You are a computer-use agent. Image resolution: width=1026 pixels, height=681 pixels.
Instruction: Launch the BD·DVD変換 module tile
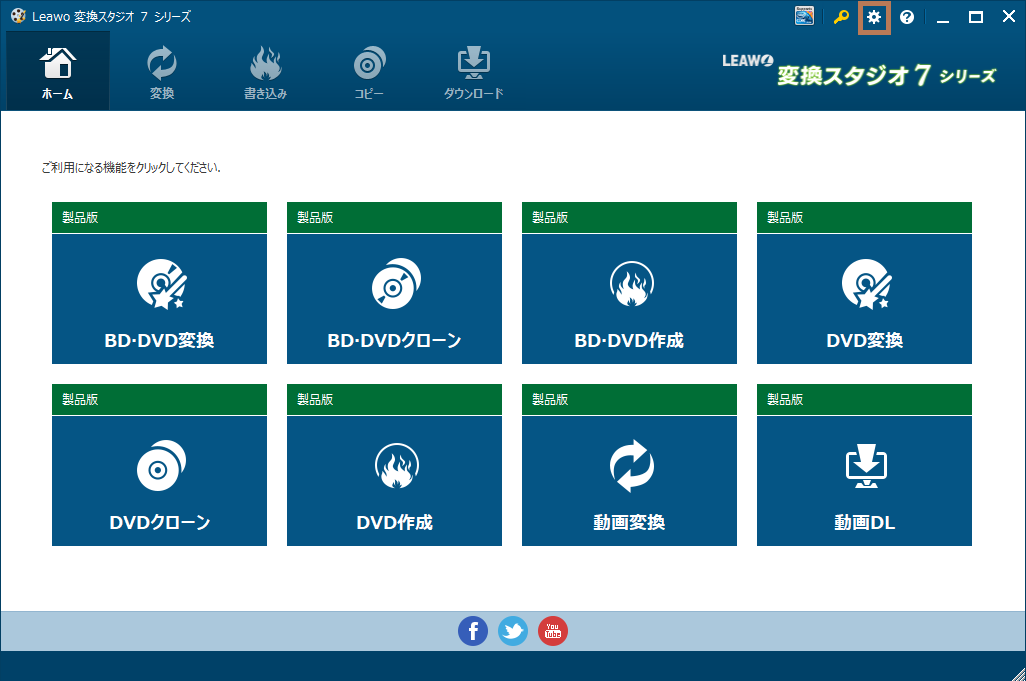point(159,298)
